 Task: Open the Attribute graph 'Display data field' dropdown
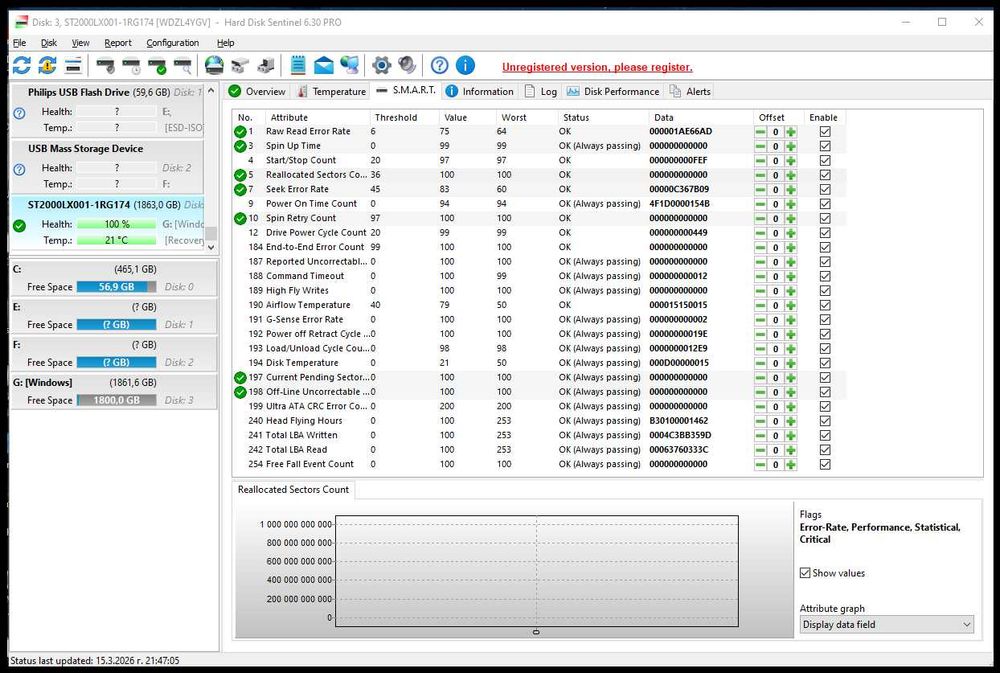tap(887, 625)
